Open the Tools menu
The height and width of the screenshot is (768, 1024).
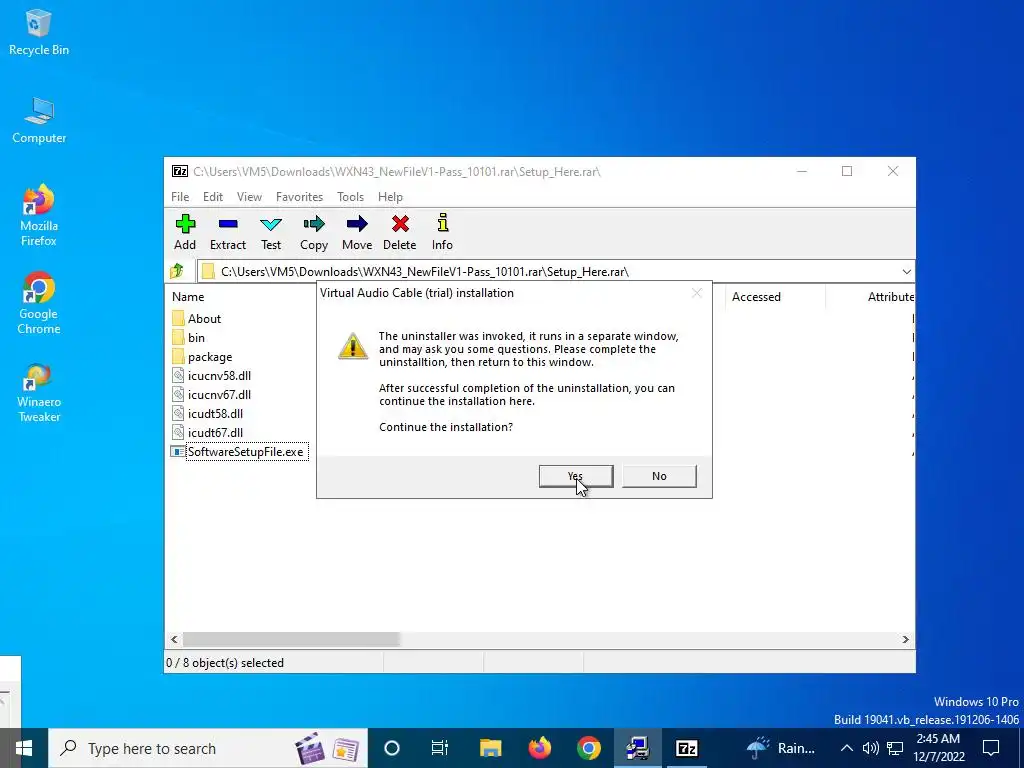coord(350,197)
